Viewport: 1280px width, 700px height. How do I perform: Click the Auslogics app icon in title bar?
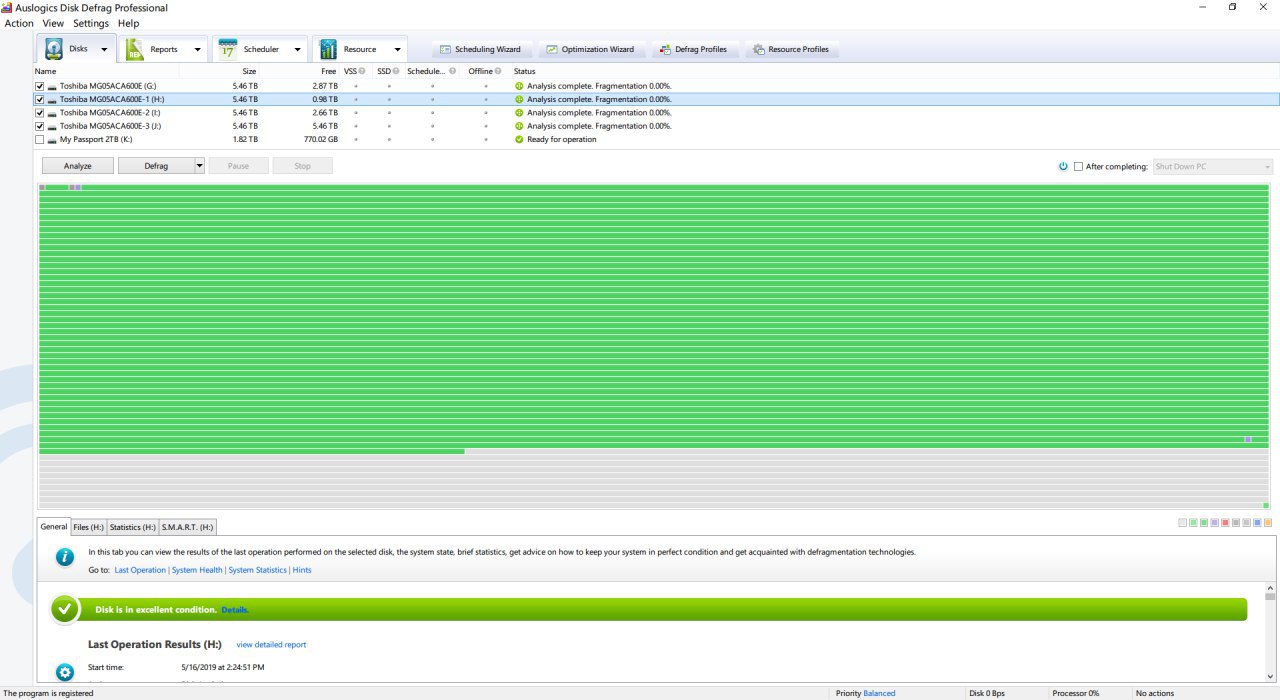(x=7, y=7)
